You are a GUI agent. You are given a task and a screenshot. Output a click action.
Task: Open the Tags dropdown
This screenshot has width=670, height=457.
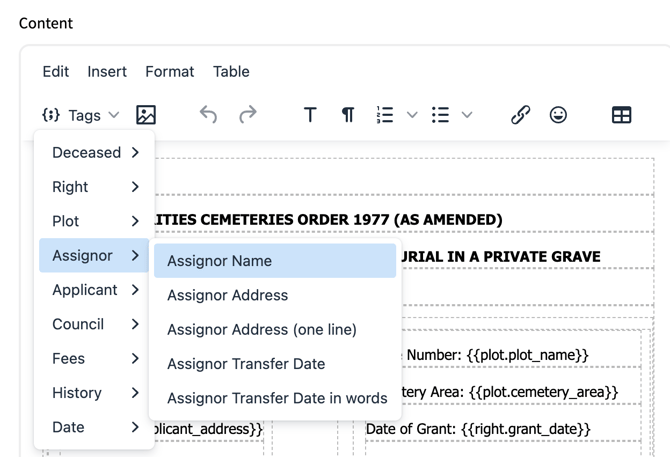pos(81,115)
